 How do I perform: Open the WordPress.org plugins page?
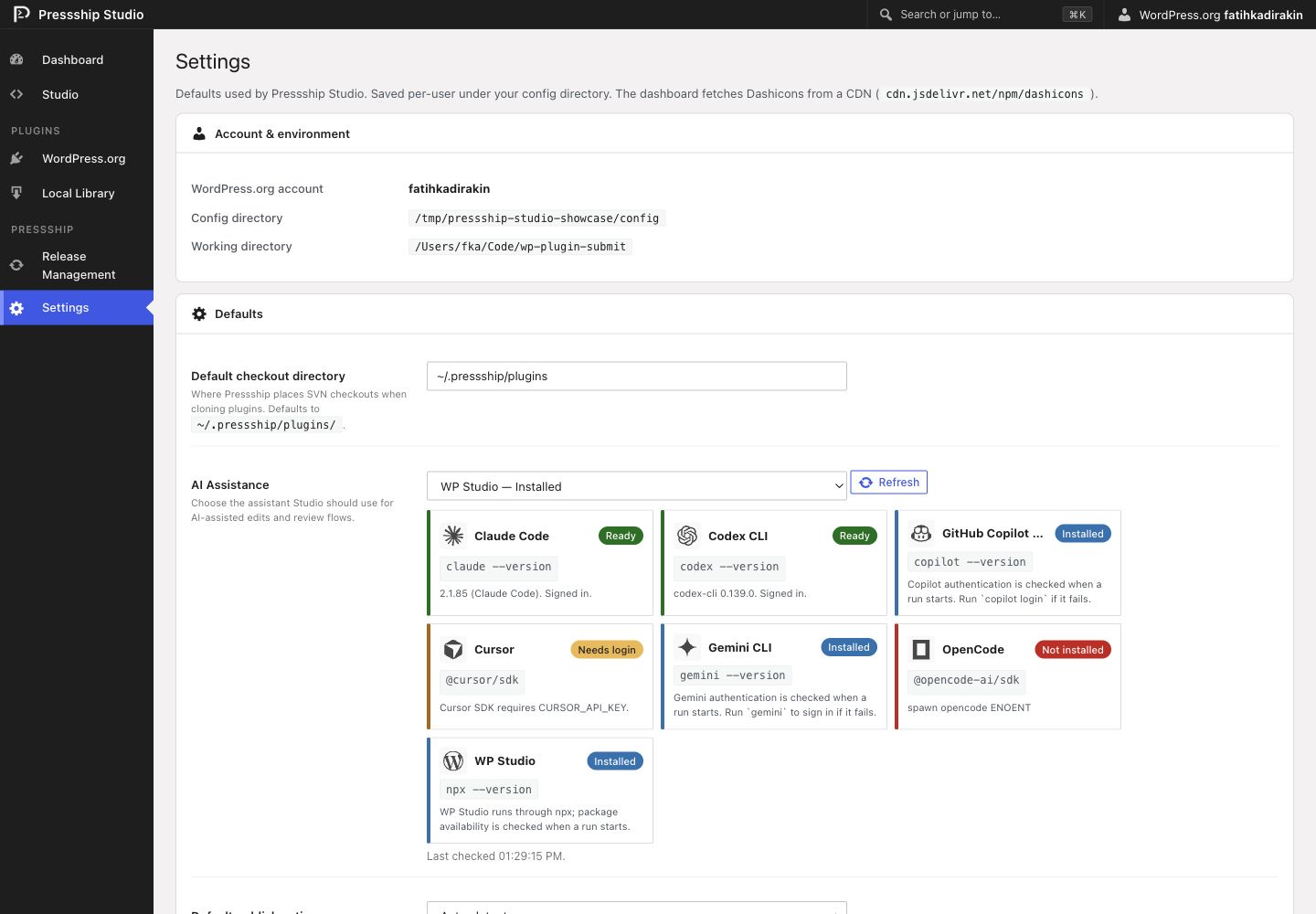(x=77, y=158)
